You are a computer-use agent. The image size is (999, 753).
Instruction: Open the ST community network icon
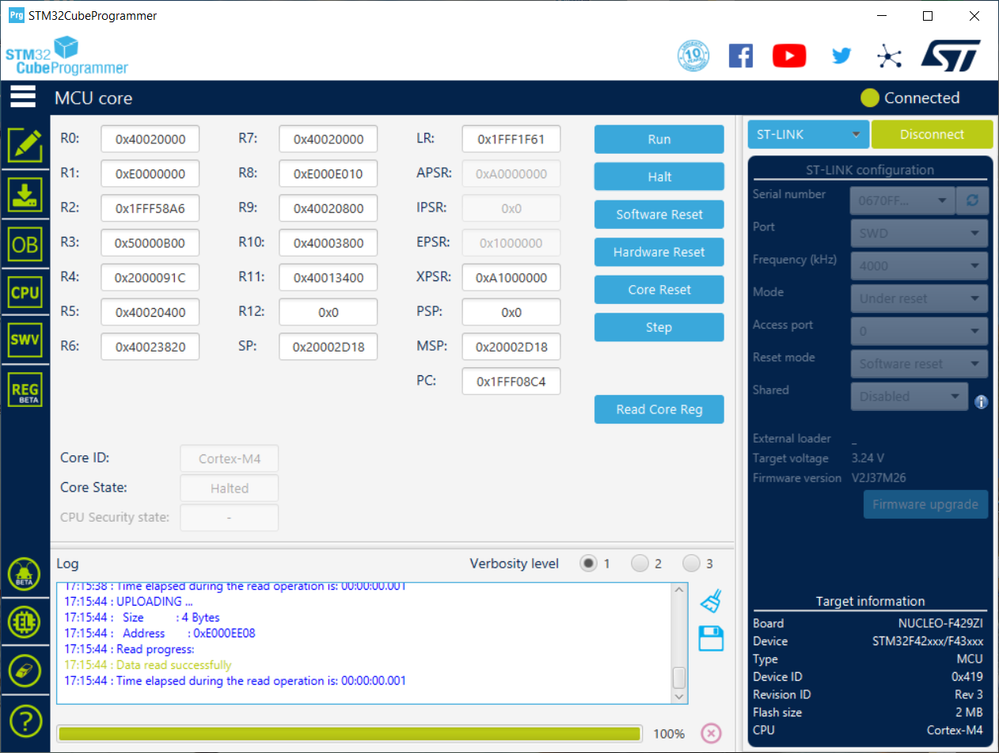pyautogui.click(x=889, y=56)
